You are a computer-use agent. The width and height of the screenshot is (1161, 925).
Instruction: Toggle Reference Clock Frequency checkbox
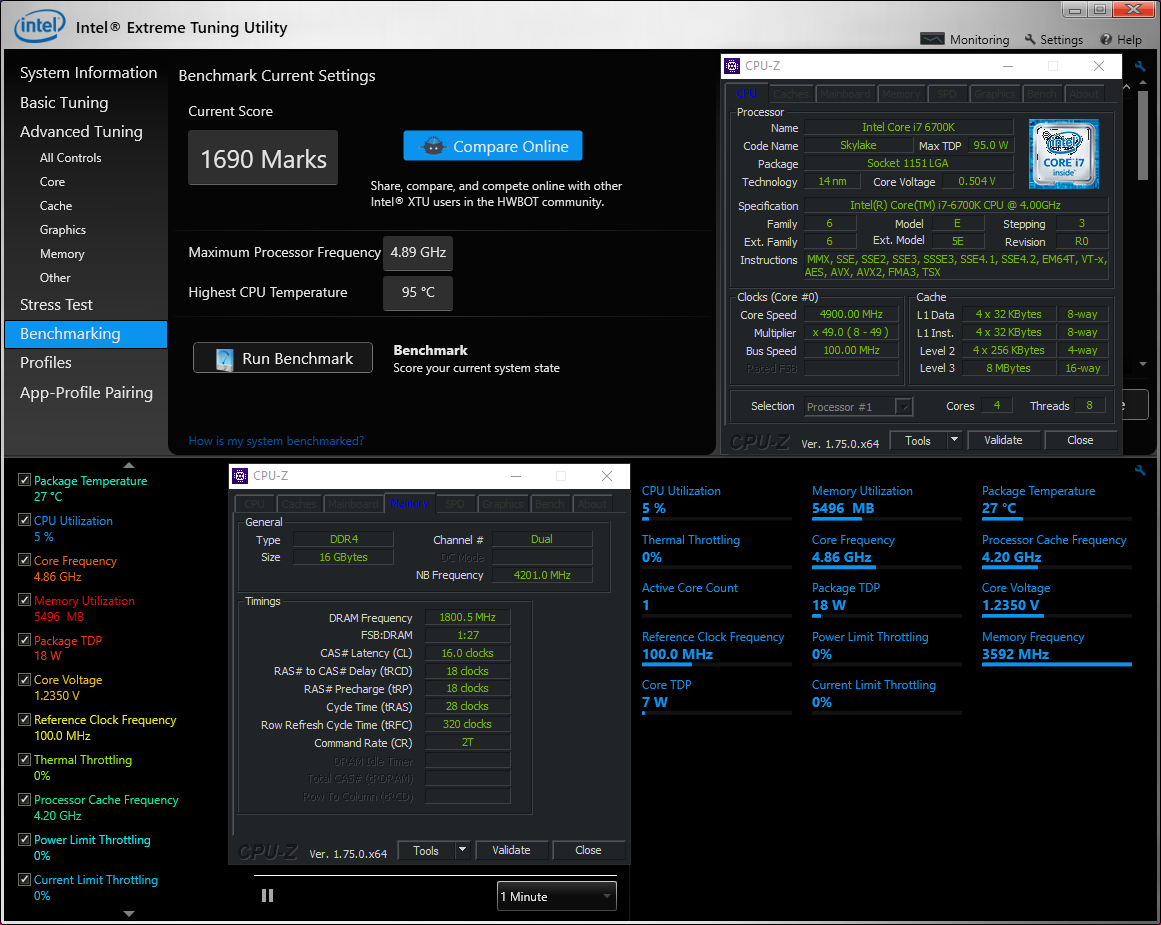(24, 719)
